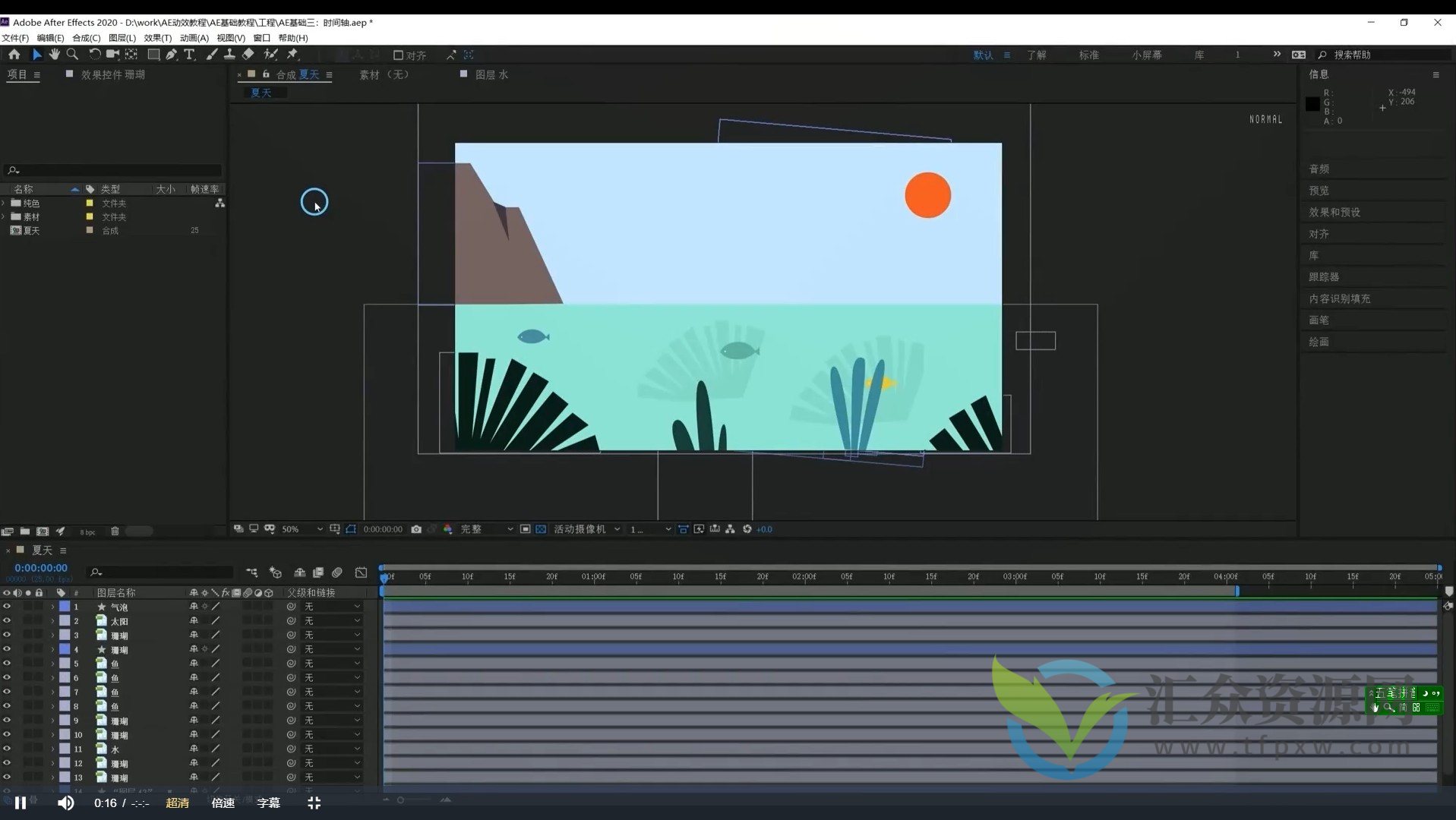1456x820 pixels.
Task: Open the 合成(C) menu
Action: coord(86,38)
